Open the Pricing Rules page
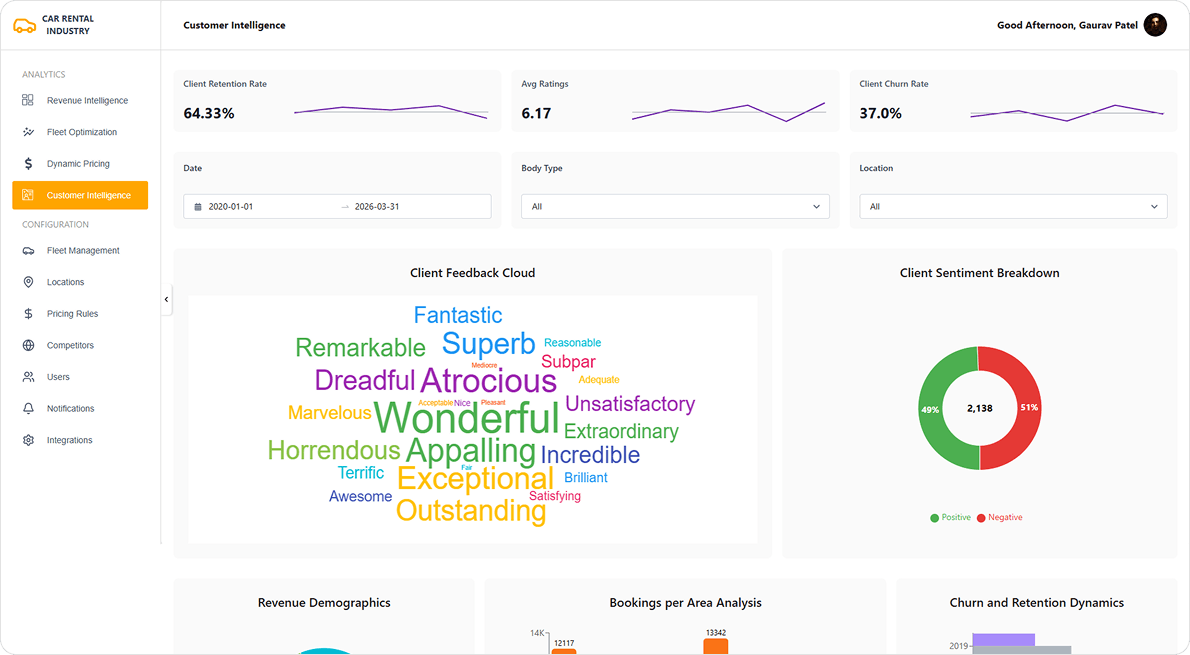Viewport: 1190px width, 655px height. [72, 314]
